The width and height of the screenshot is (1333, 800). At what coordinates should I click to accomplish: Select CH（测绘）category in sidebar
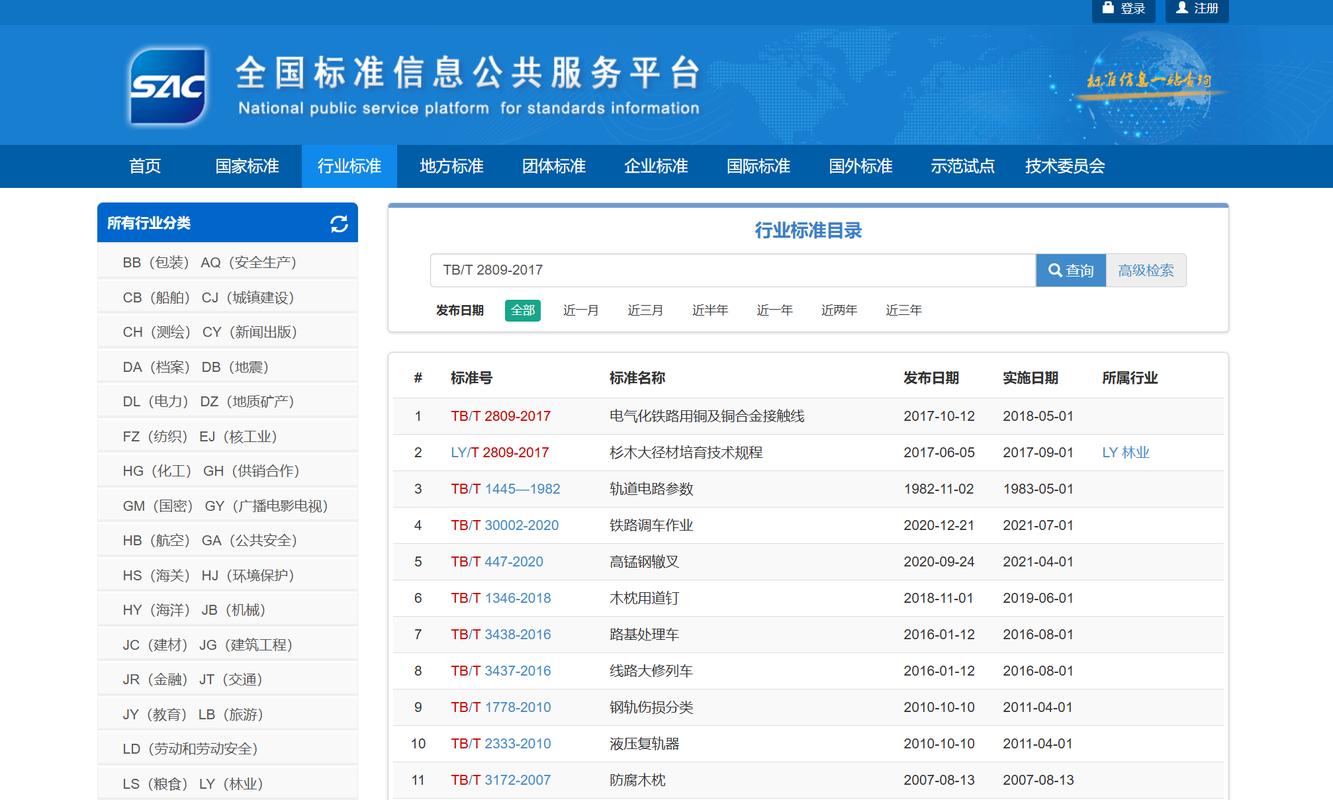156,332
